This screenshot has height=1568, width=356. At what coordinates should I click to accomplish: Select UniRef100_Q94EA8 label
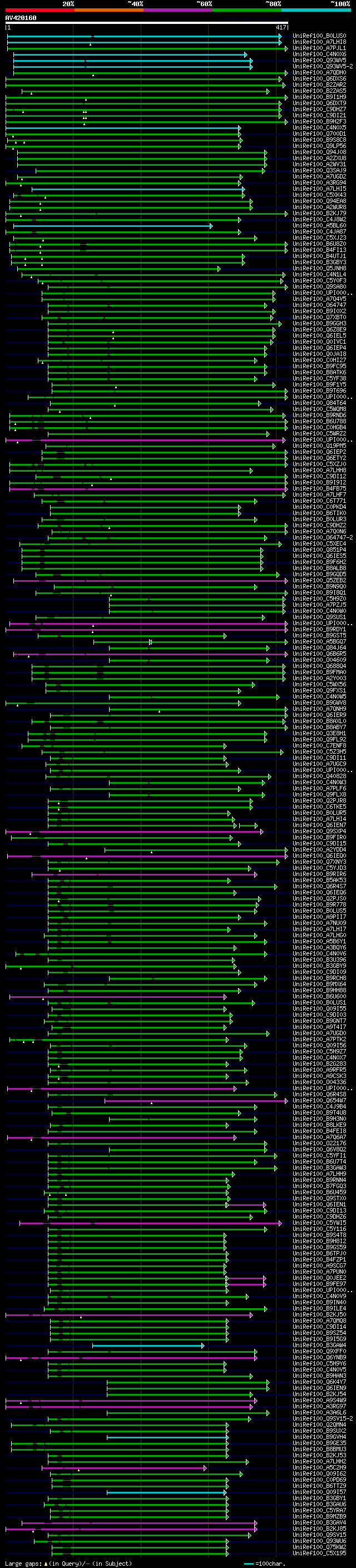[319, 201]
